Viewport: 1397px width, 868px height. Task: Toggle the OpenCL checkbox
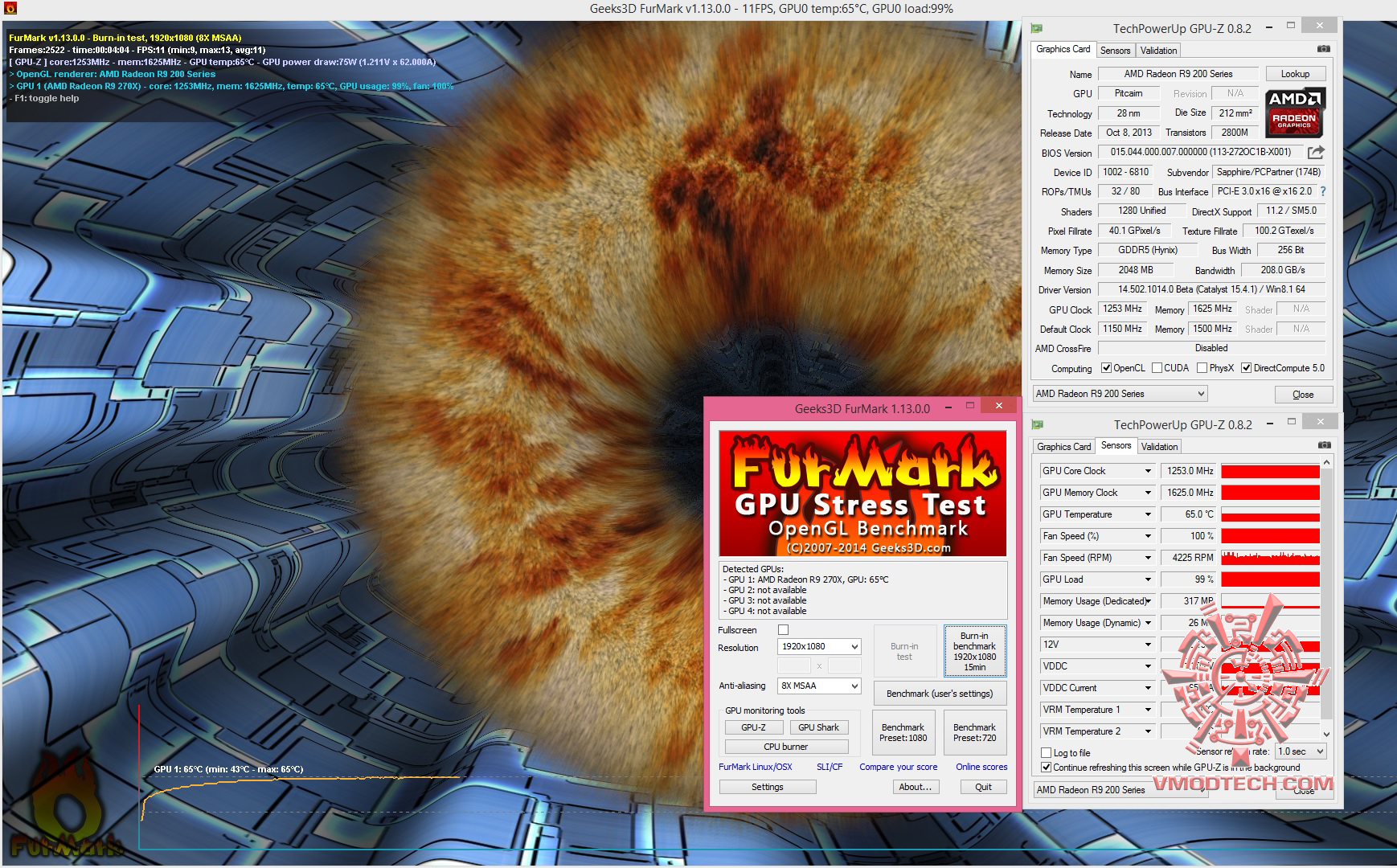point(1106,368)
